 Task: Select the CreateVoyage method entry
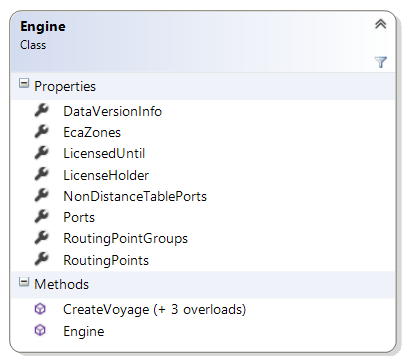coord(155,310)
